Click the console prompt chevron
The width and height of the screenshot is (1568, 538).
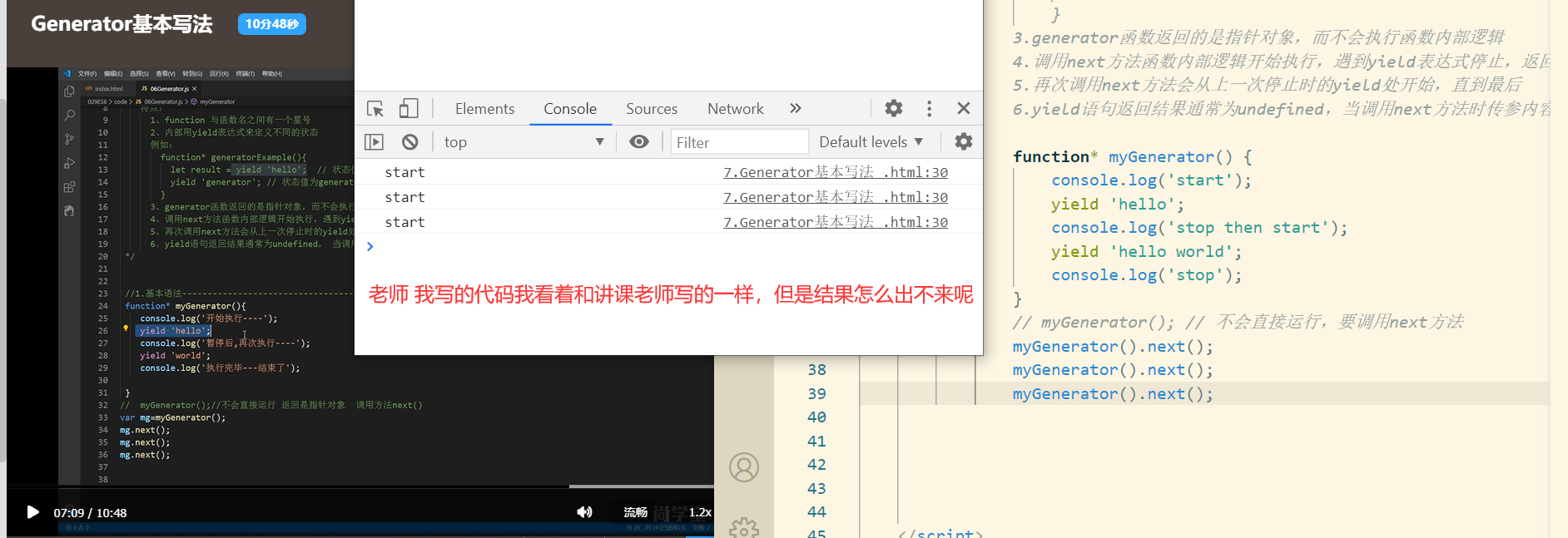click(x=370, y=246)
